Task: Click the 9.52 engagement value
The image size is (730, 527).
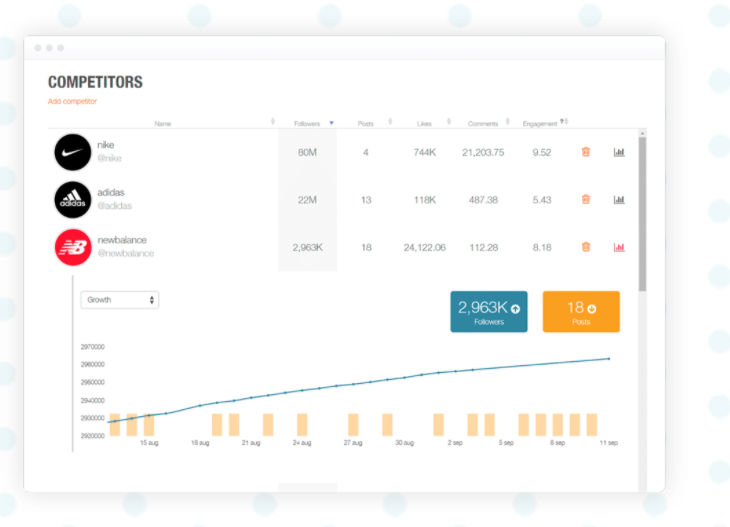Action: coord(542,152)
